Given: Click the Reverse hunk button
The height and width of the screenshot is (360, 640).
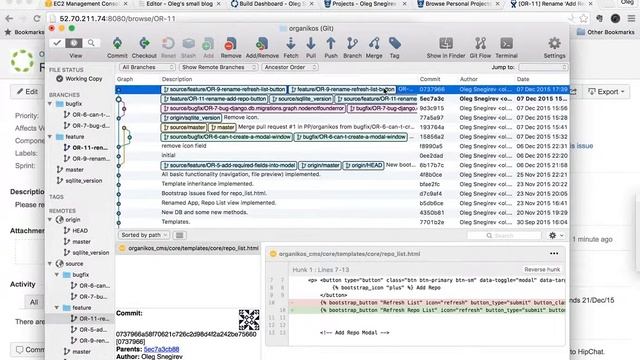Looking at the screenshot, I should pyautogui.click(x=542, y=270).
